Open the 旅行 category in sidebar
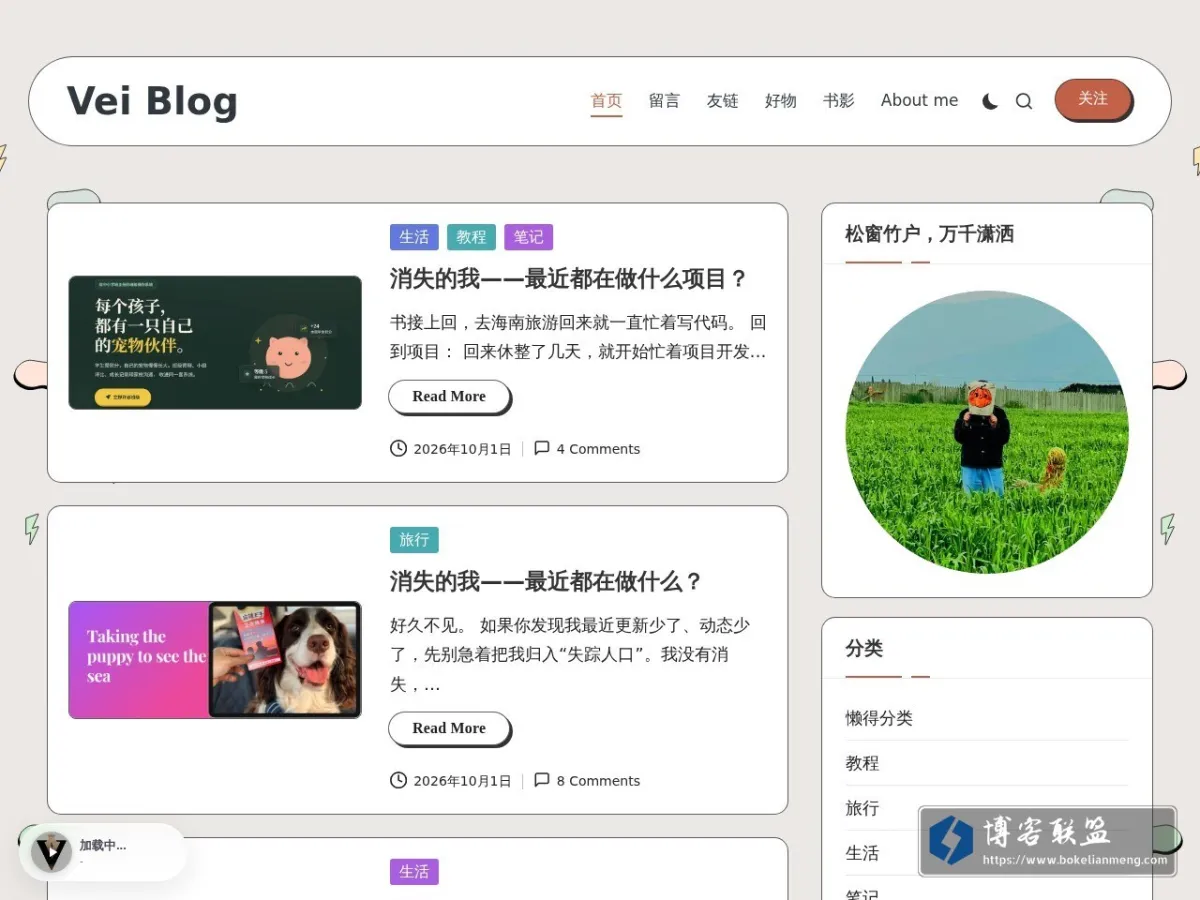 [862, 808]
